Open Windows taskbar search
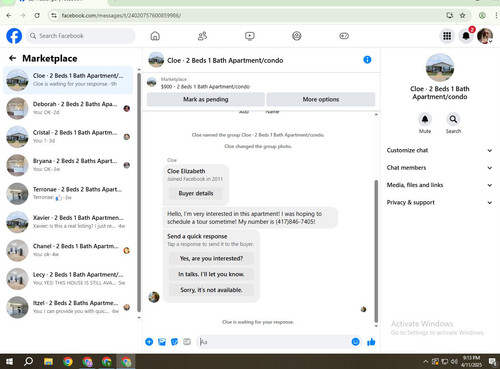Viewport: 500px width, 369px height. click(x=29, y=361)
